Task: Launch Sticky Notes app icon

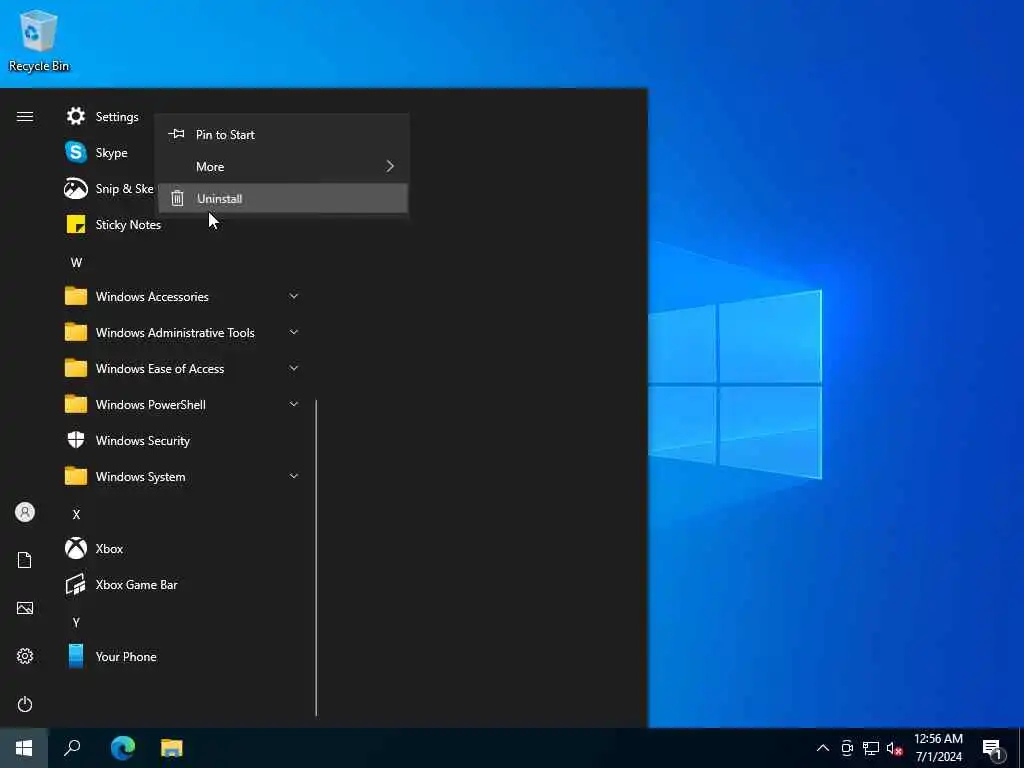Action: coord(76,225)
